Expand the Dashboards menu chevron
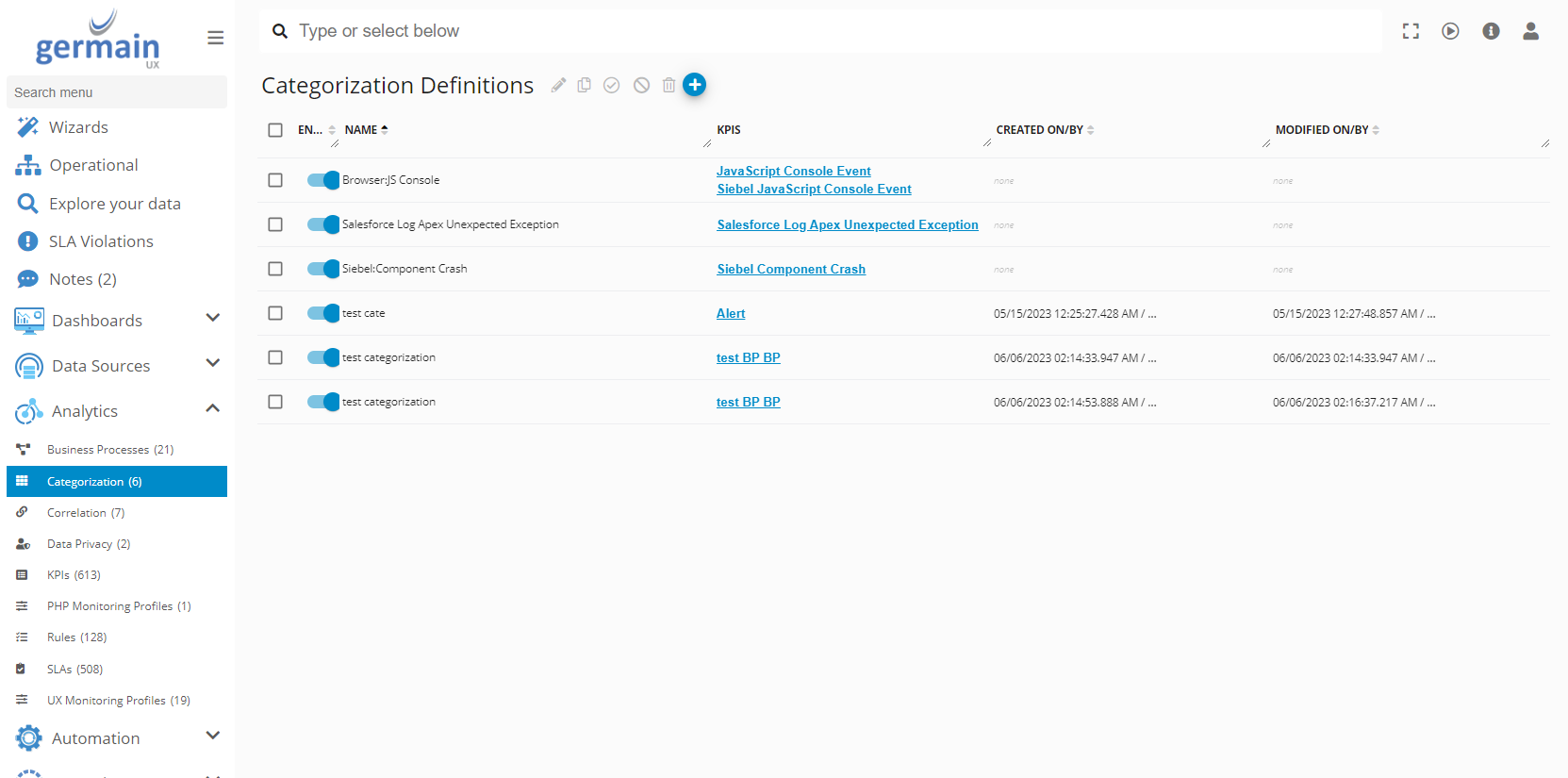Image resolution: width=1568 pixels, height=778 pixels. (x=213, y=318)
